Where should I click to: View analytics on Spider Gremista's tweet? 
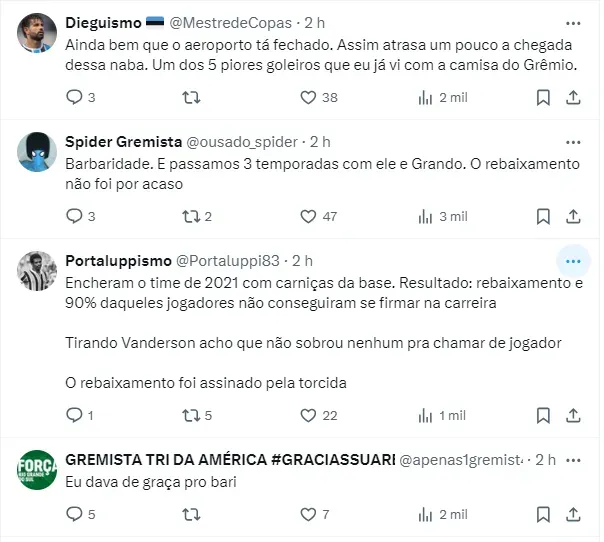point(427,215)
